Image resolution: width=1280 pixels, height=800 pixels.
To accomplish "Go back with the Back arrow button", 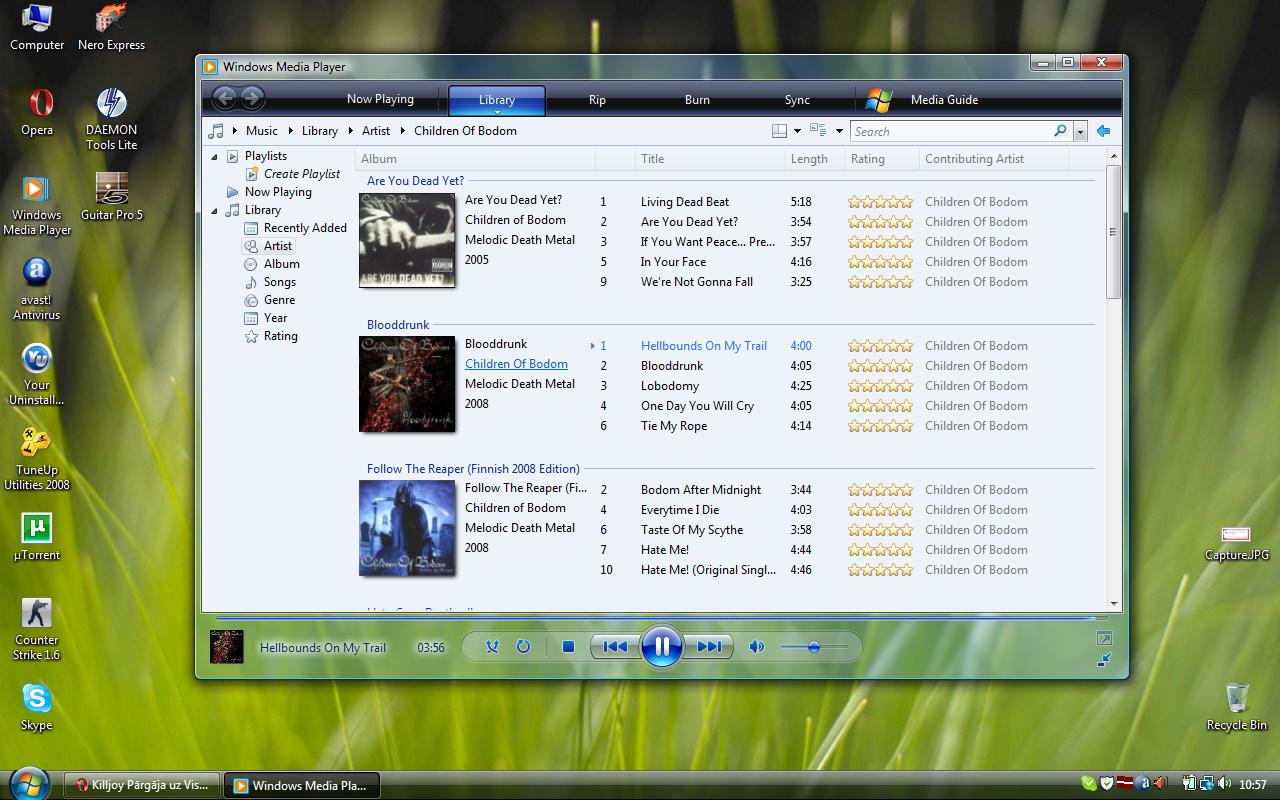I will coord(224,98).
